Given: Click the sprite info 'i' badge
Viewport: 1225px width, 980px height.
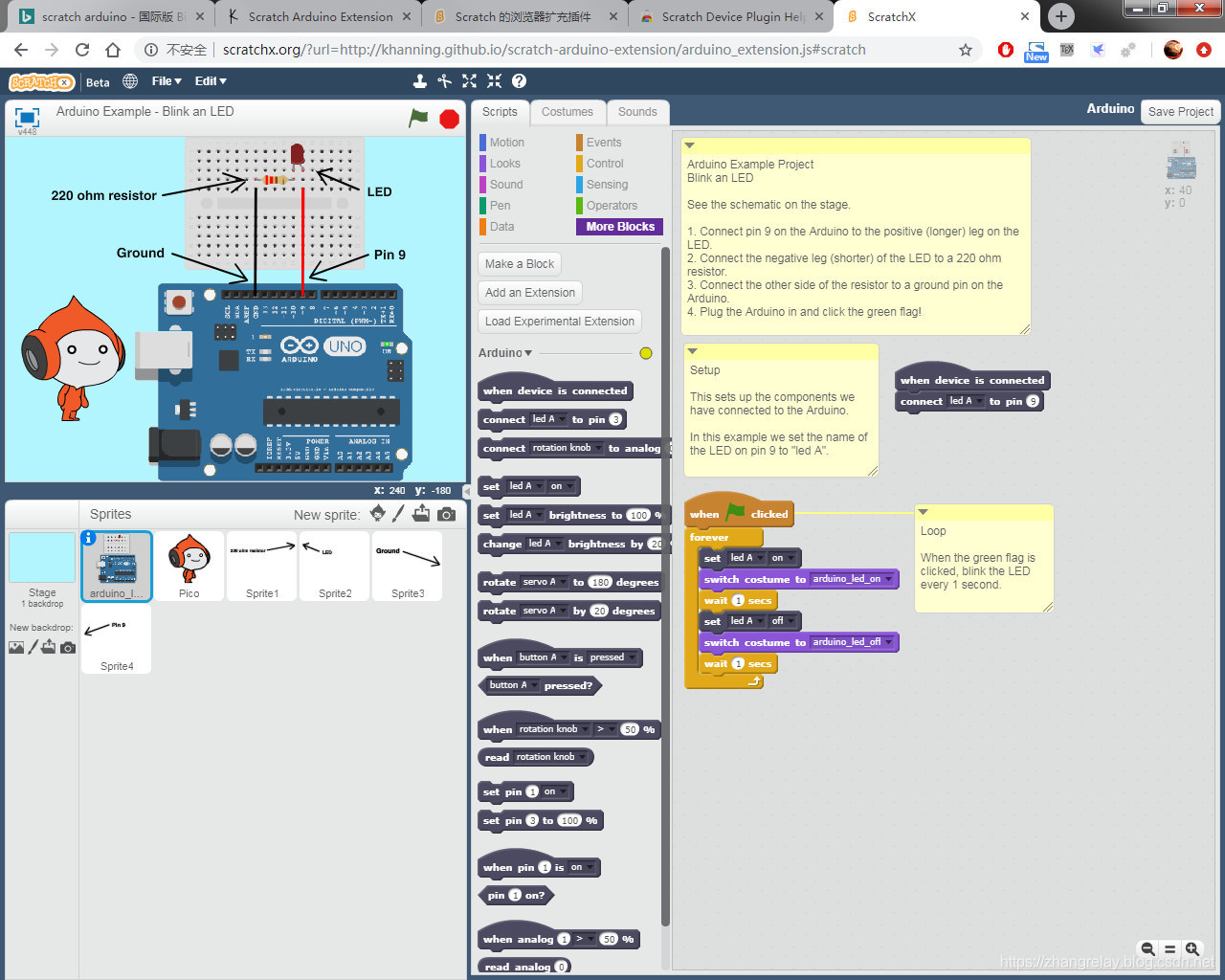Looking at the screenshot, I should pyautogui.click(x=89, y=539).
